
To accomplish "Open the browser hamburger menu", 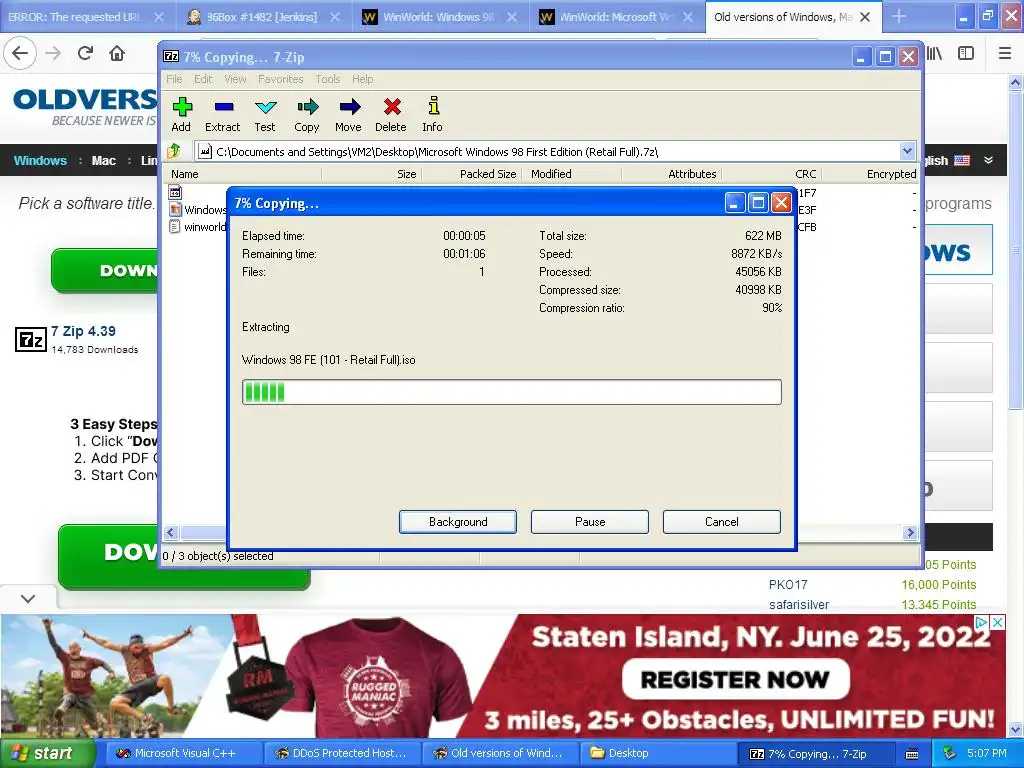I will click(x=1005, y=54).
